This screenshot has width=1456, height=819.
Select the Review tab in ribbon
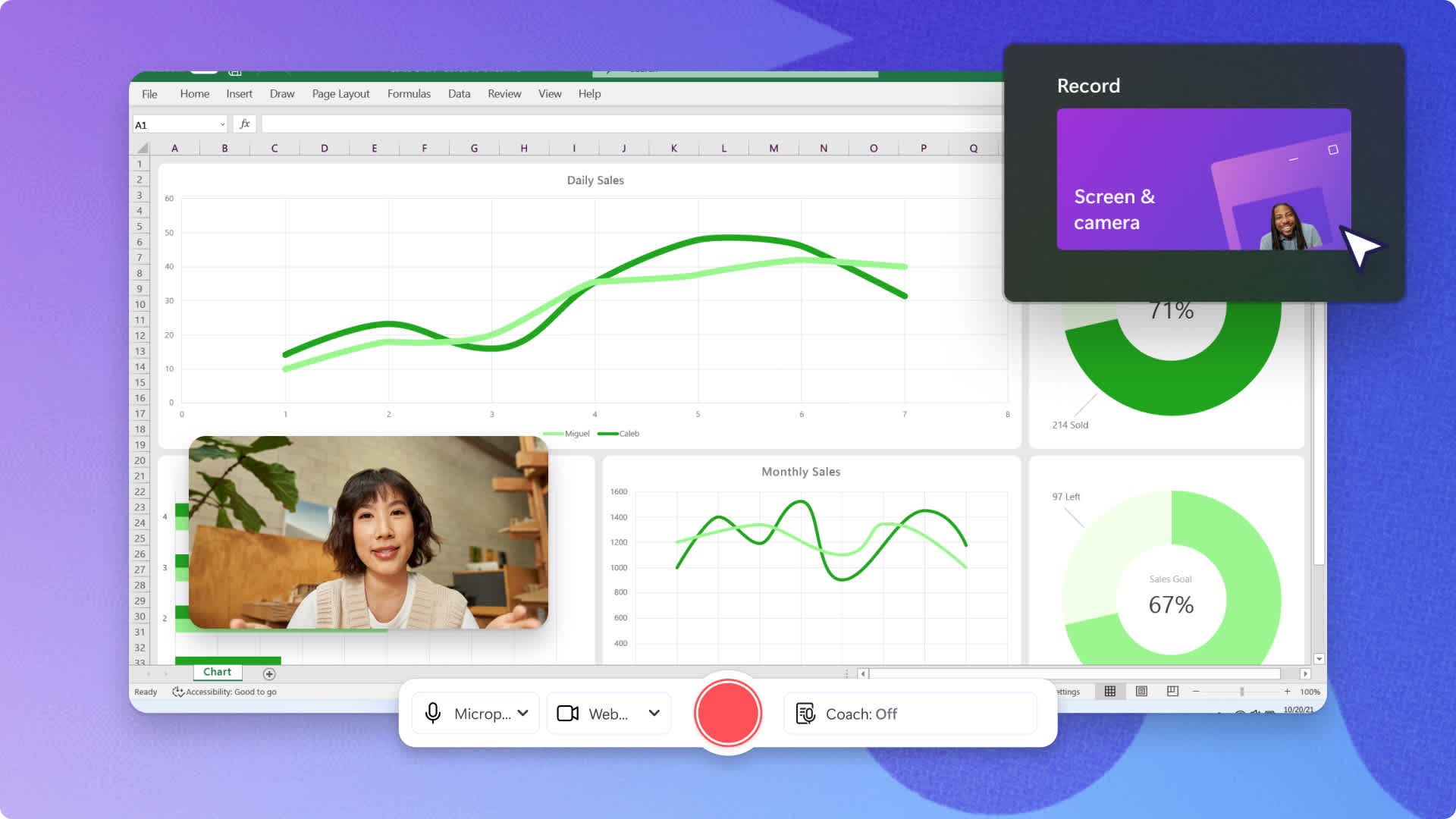(502, 94)
